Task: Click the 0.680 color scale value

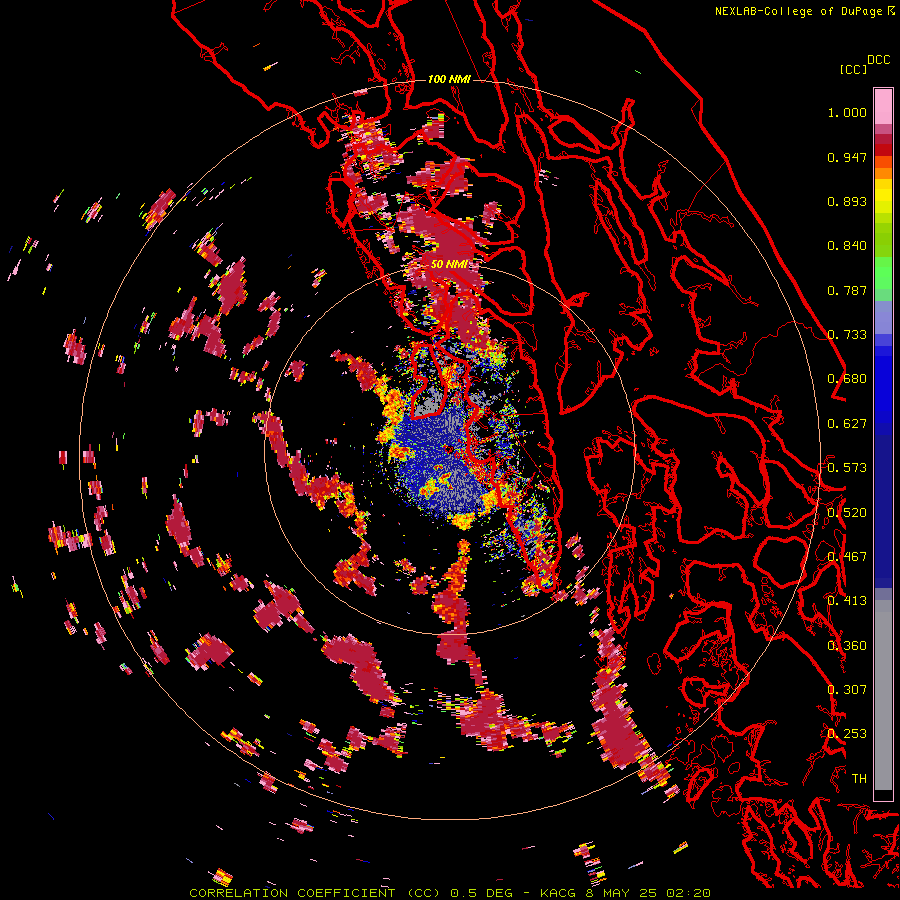Action: [x=847, y=379]
